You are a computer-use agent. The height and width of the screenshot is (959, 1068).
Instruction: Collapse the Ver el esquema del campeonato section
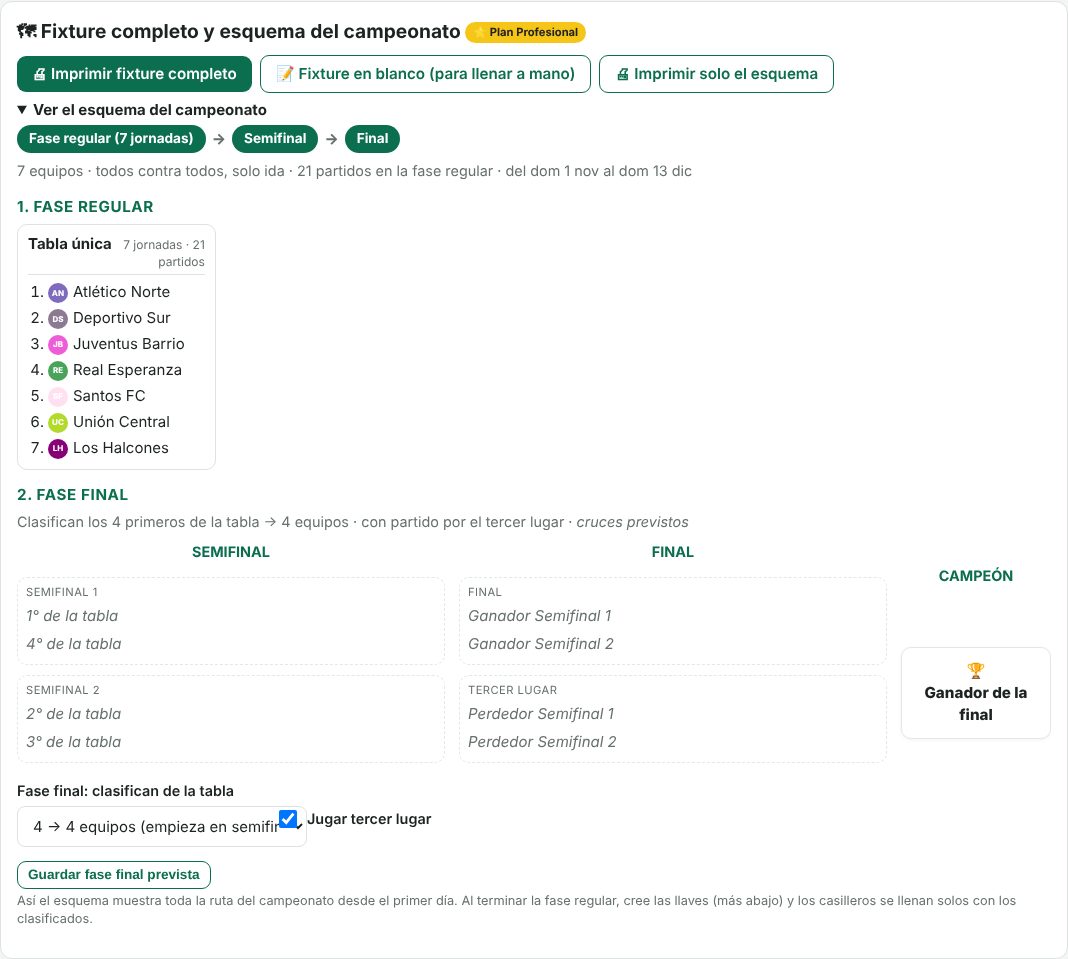point(142,110)
